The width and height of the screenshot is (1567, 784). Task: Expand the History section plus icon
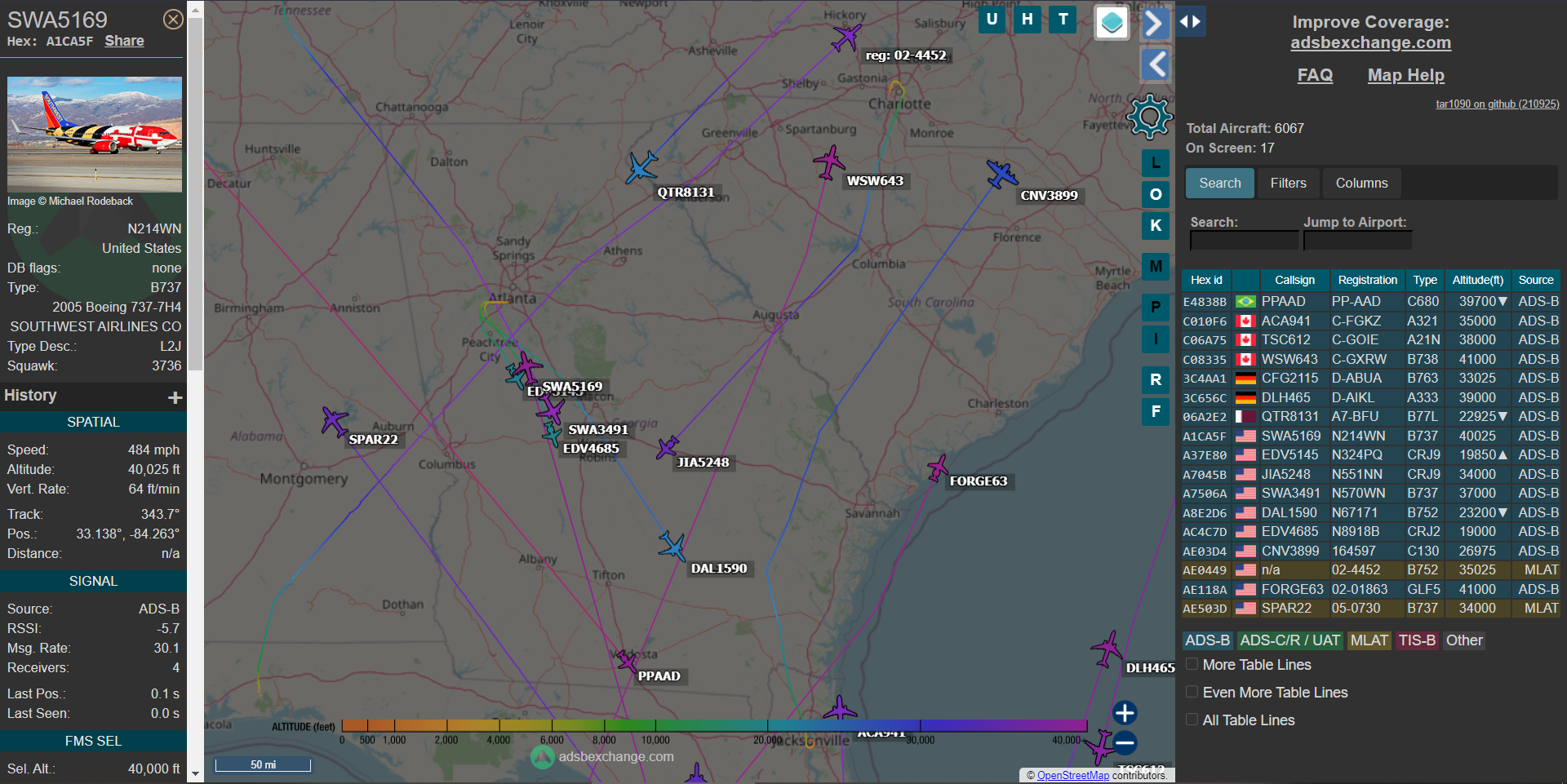pos(175,397)
